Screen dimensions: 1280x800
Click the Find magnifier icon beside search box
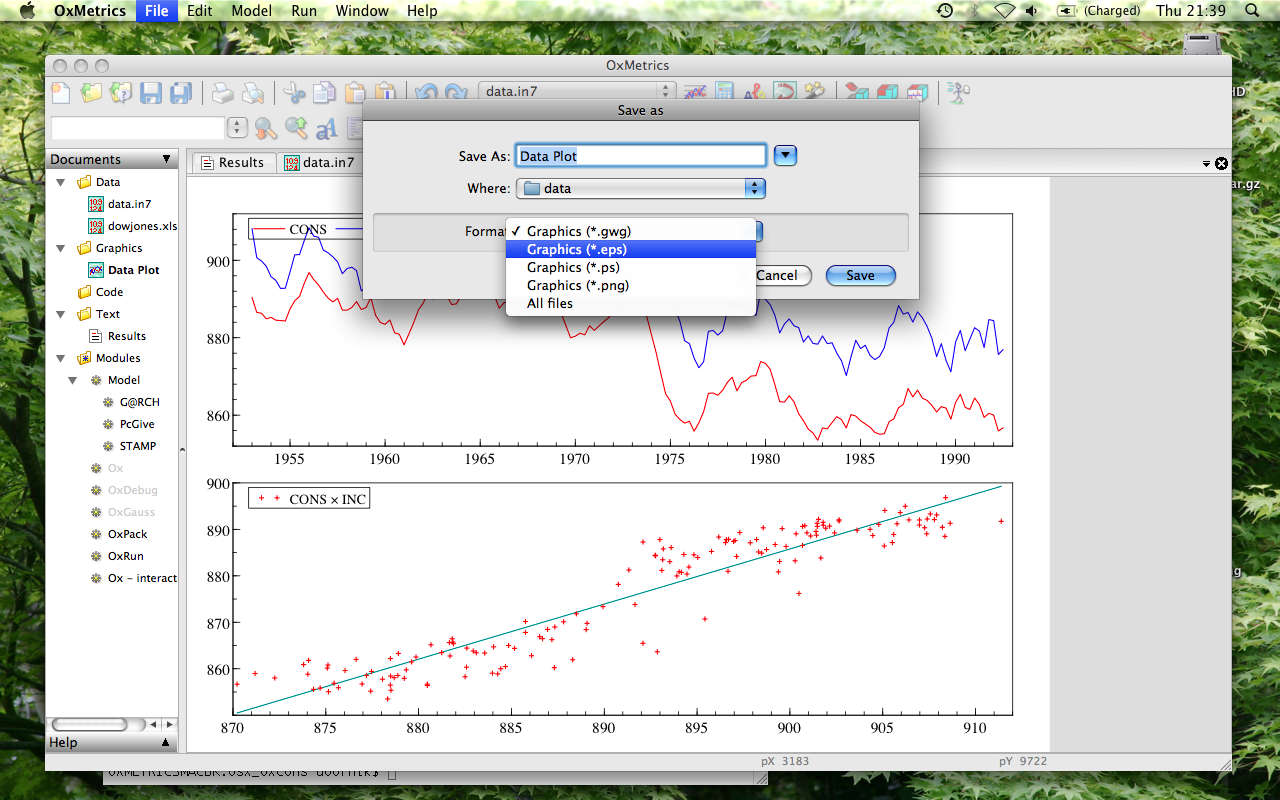[x=265, y=128]
